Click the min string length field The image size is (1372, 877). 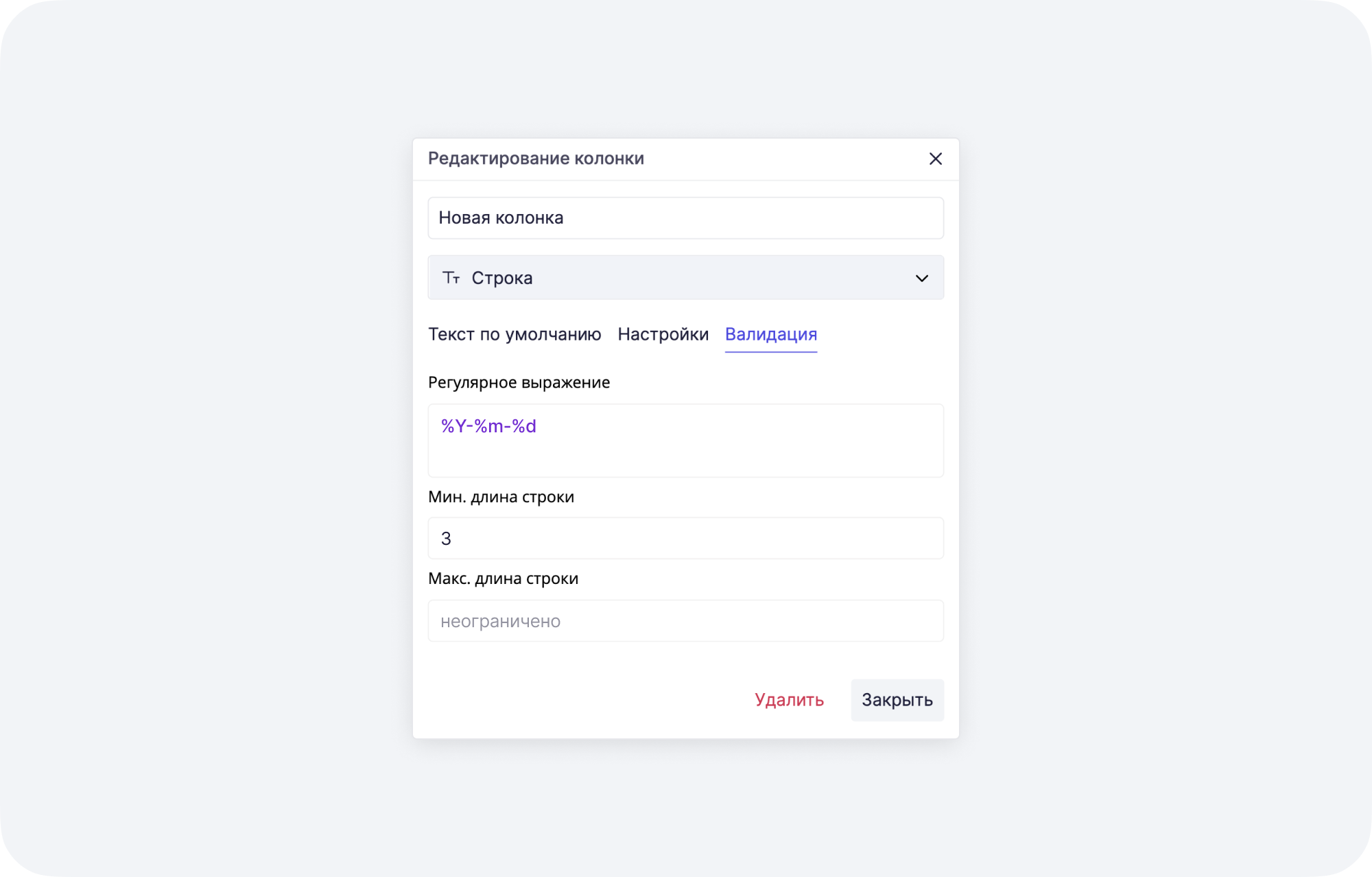click(x=686, y=538)
